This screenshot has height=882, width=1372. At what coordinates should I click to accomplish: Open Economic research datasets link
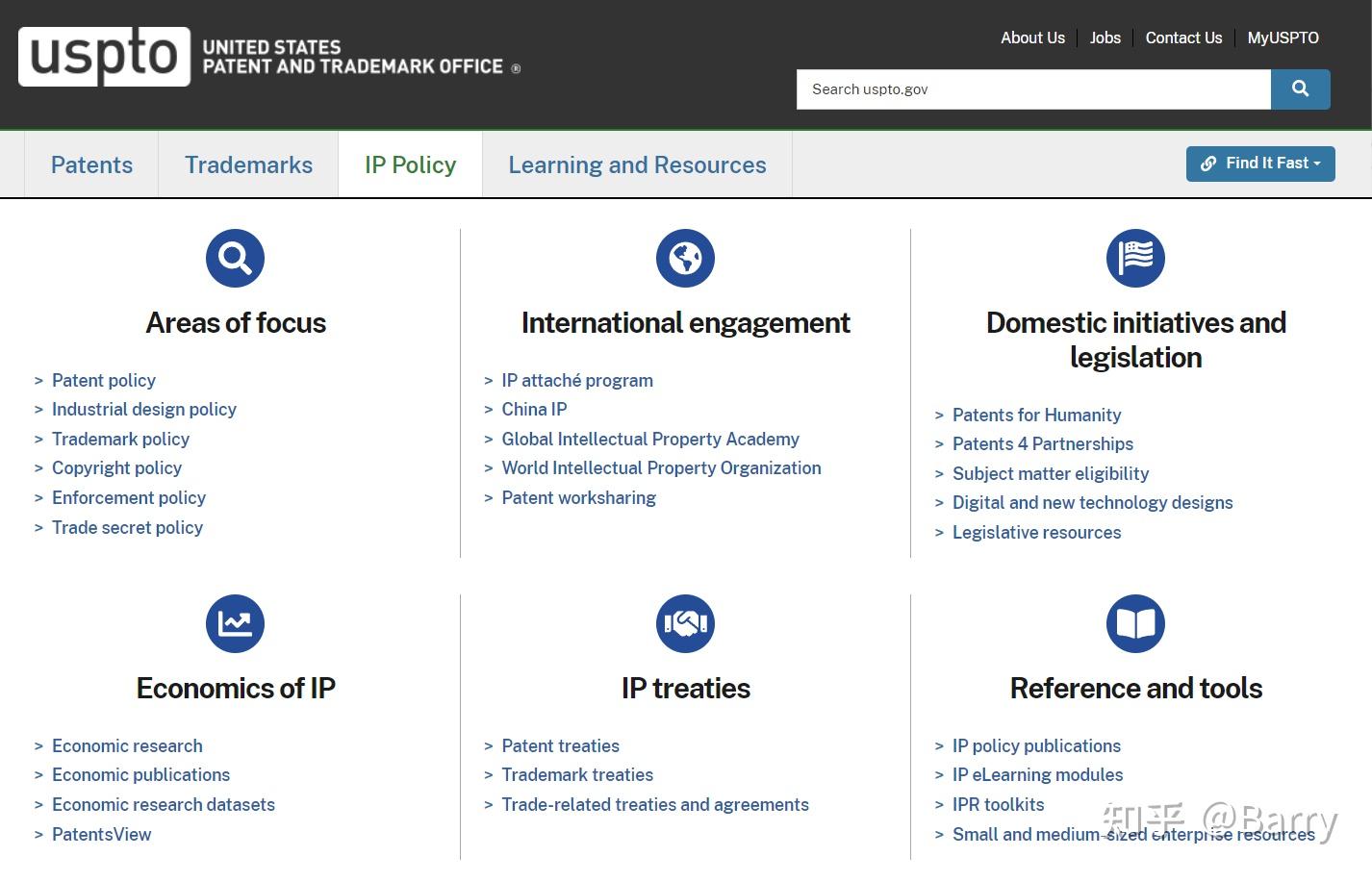tap(164, 804)
